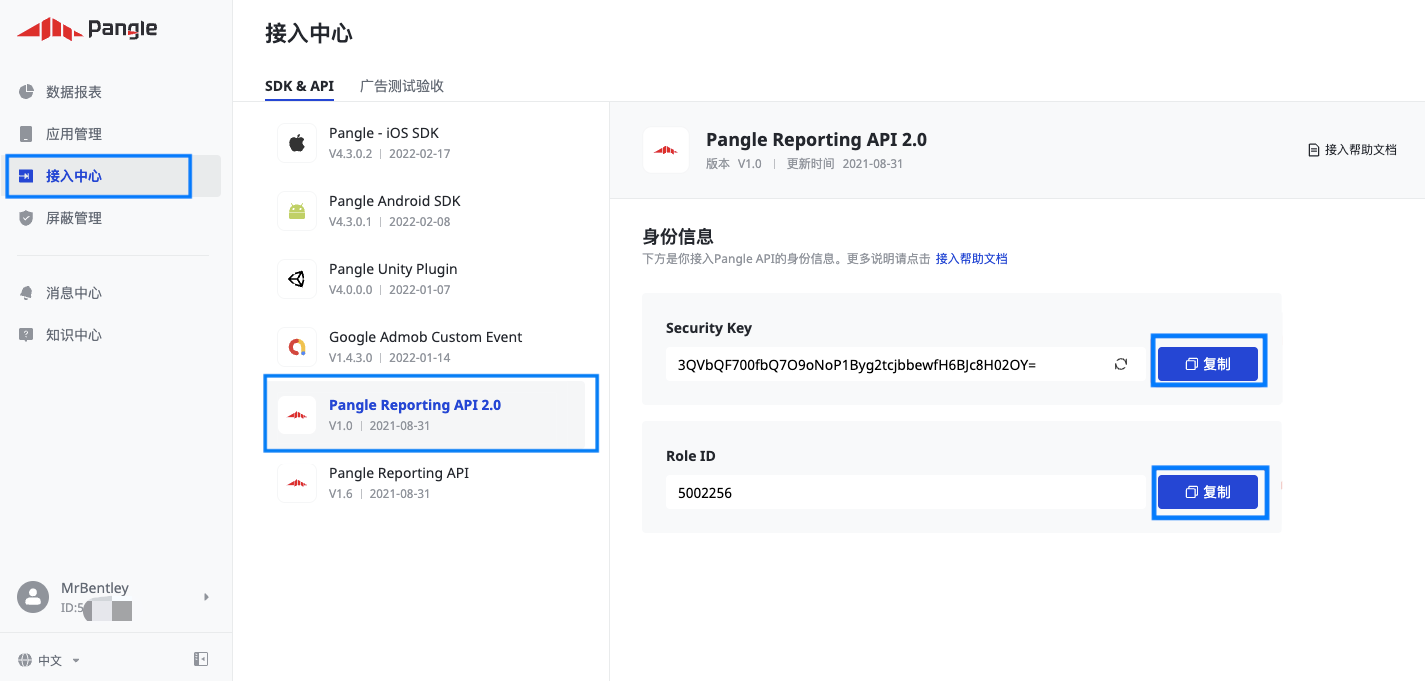Viewport: 1425px width, 681px height.
Task: Click the question icon beside 知识中心
Action: click(26, 335)
